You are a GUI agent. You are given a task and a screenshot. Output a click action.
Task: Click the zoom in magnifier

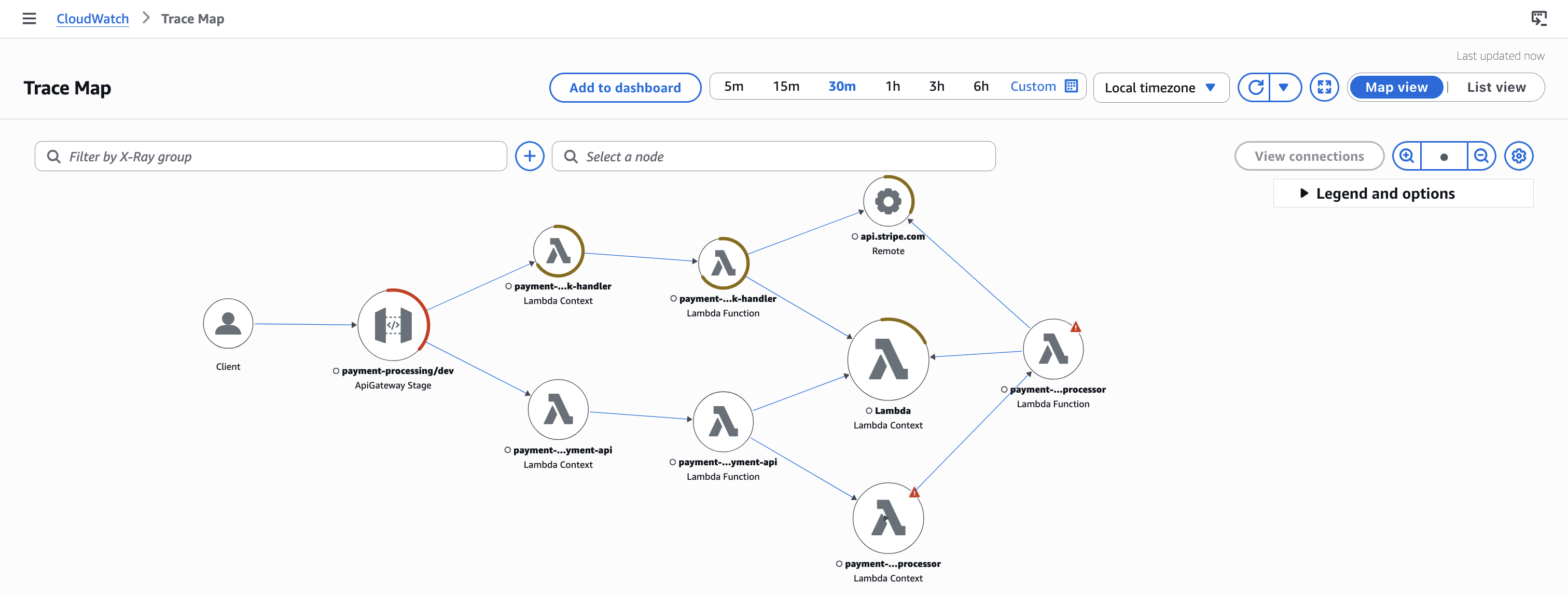(1407, 157)
